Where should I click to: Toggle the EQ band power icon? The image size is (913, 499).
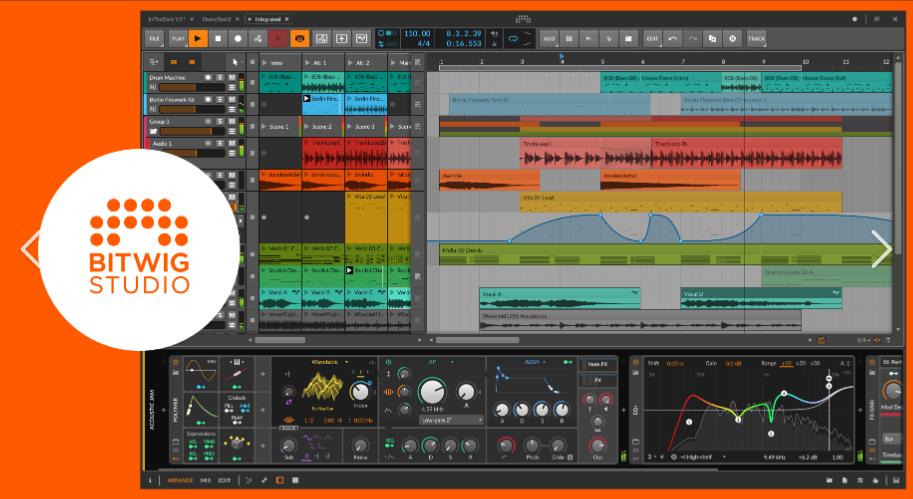(x=674, y=457)
